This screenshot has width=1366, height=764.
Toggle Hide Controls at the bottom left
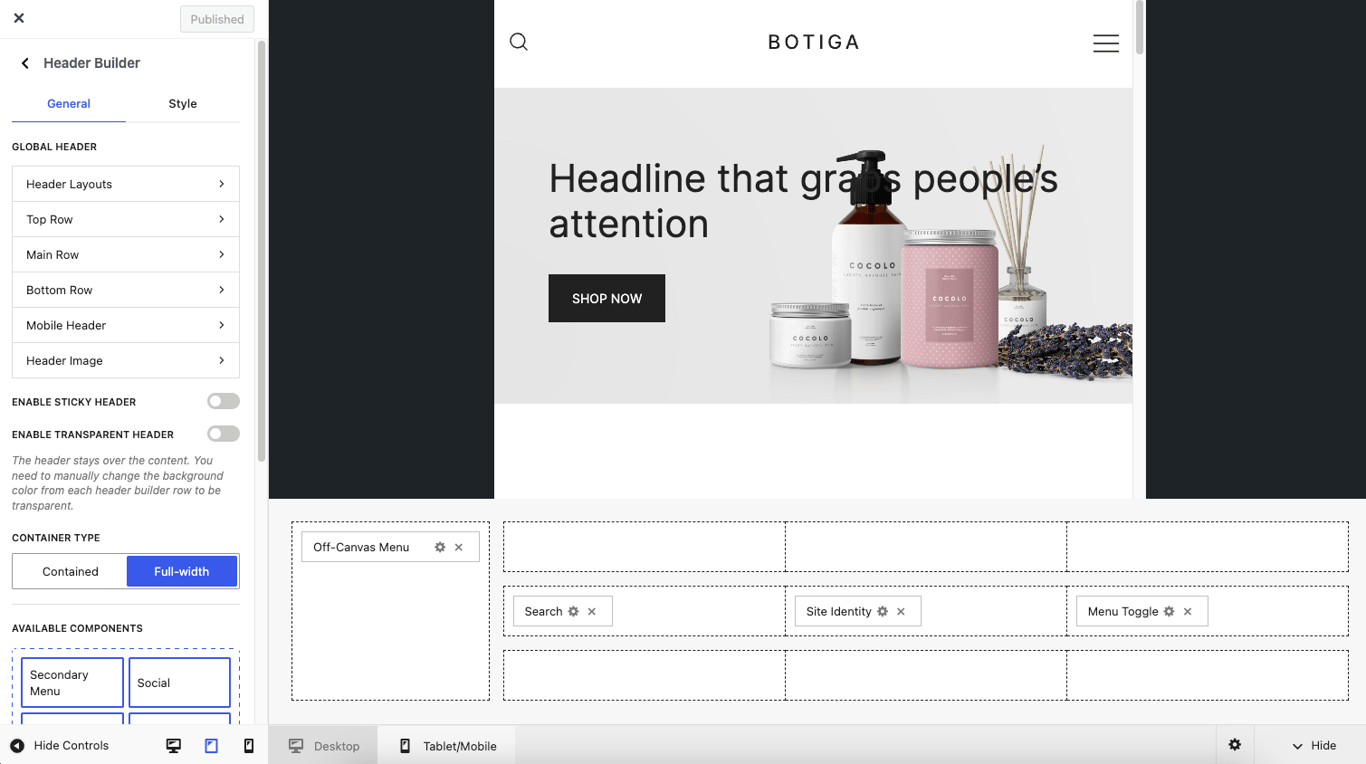[x=60, y=745]
